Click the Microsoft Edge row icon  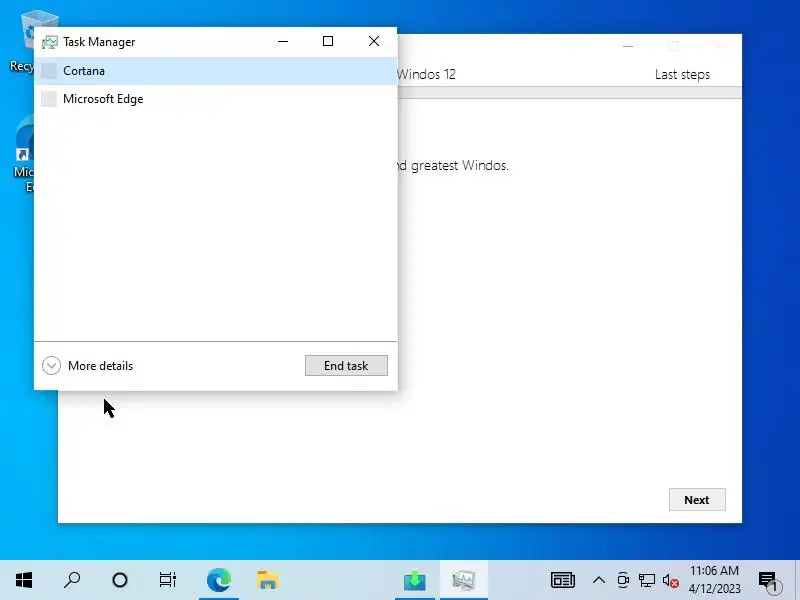49,99
